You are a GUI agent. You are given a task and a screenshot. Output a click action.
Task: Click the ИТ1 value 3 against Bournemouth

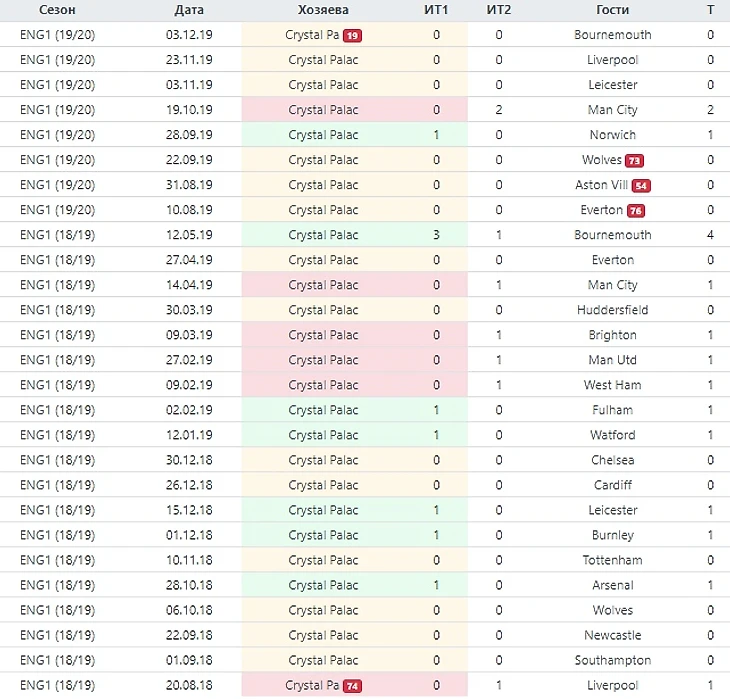(436, 235)
